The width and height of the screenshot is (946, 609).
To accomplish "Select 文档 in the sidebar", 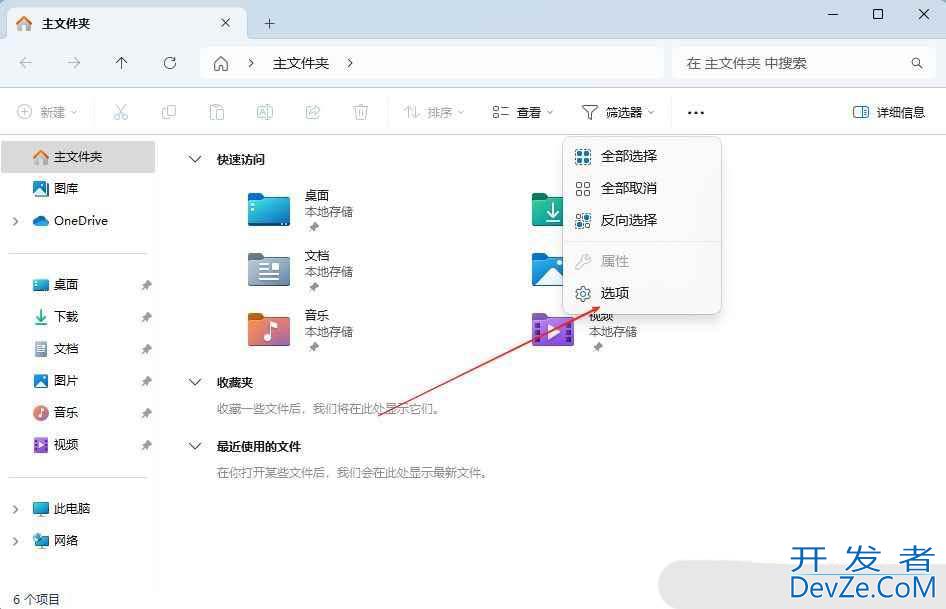I will [x=66, y=349].
